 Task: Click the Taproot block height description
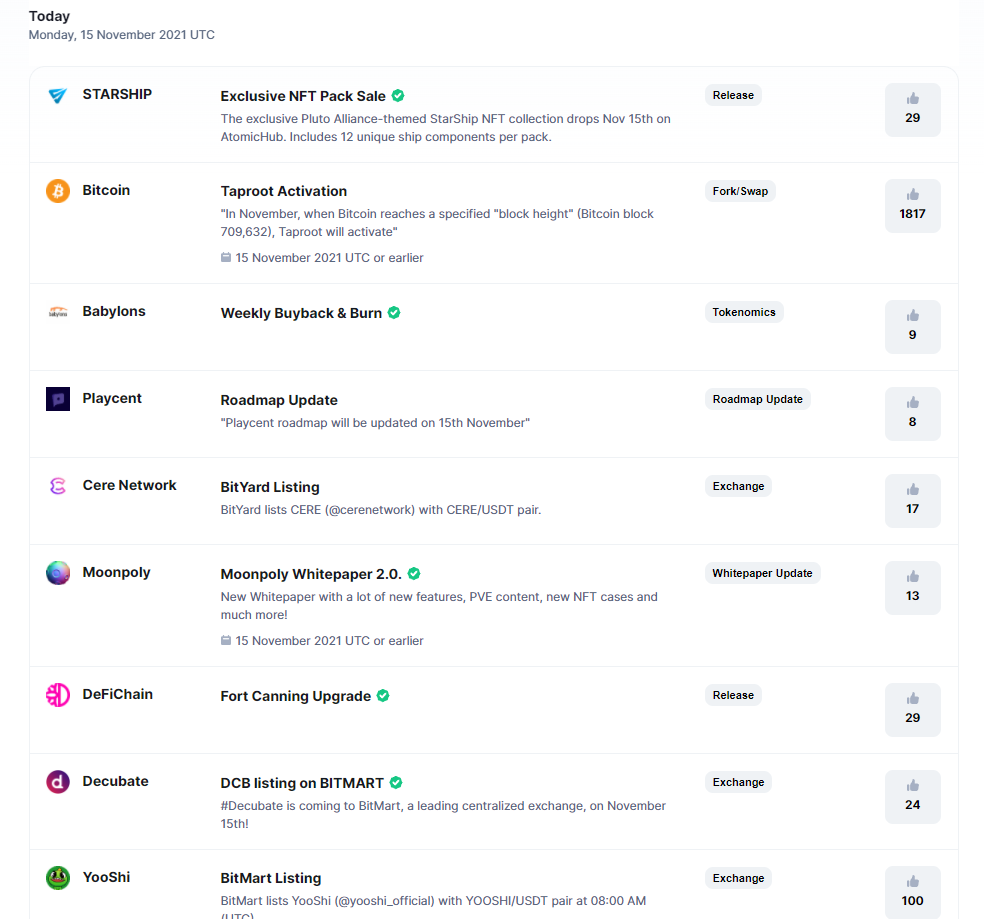click(437, 223)
